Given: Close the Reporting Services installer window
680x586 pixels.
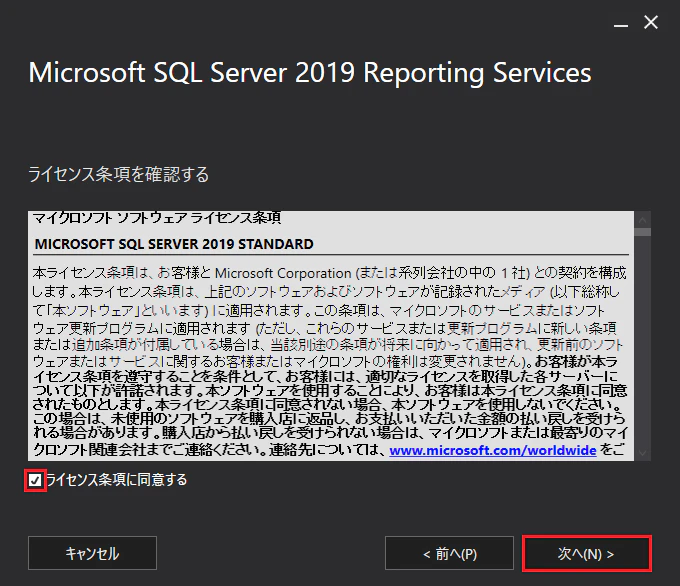Looking at the screenshot, I should (x=651, y=22).
